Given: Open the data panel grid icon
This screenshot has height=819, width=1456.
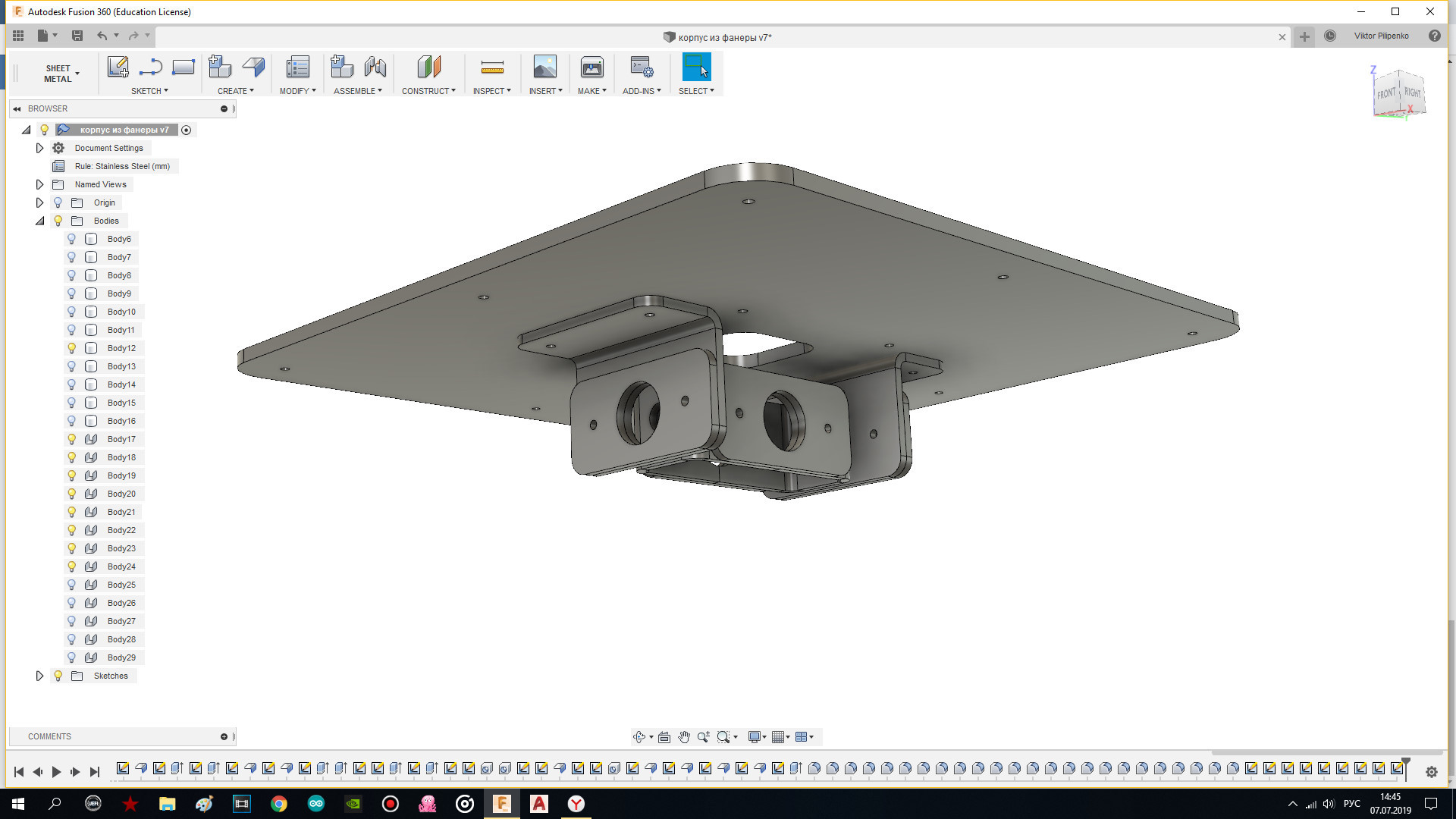Looking at the screenshot, I should coord(18,36).
